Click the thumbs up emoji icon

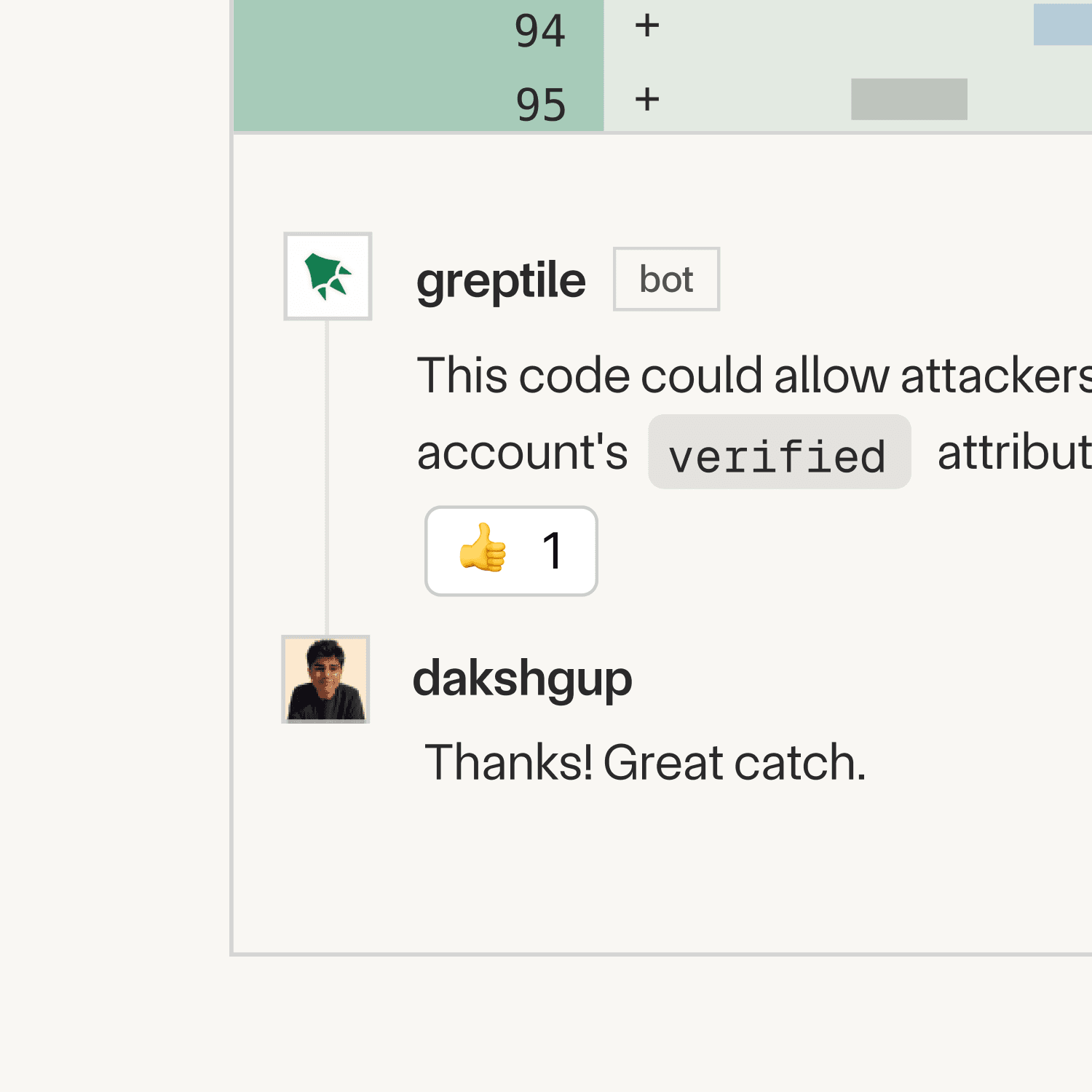point(487,551)
